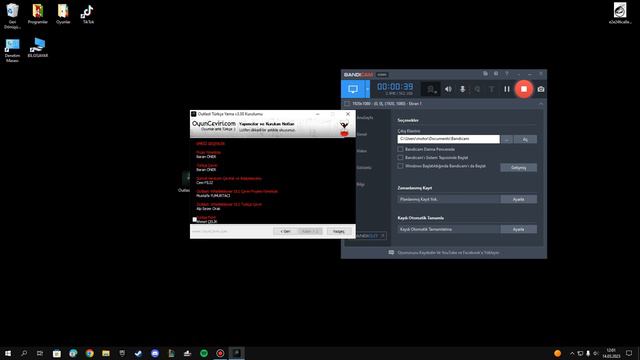The image size is (640, 360).
Task: Open Bandicam folder icon in title bar
Action: [485, 74]
